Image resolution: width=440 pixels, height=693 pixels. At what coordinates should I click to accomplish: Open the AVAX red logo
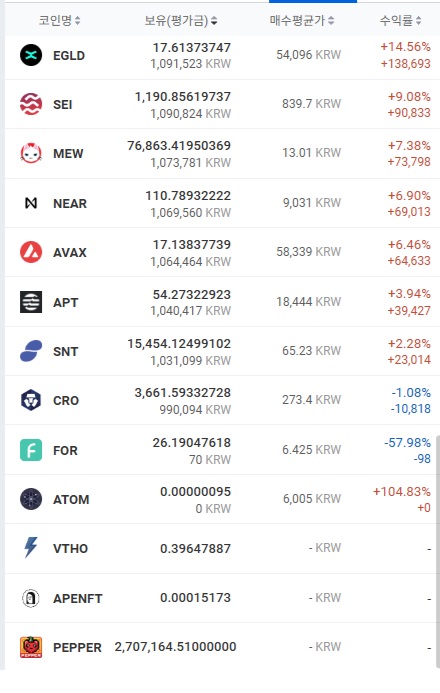tap(31, 252)
